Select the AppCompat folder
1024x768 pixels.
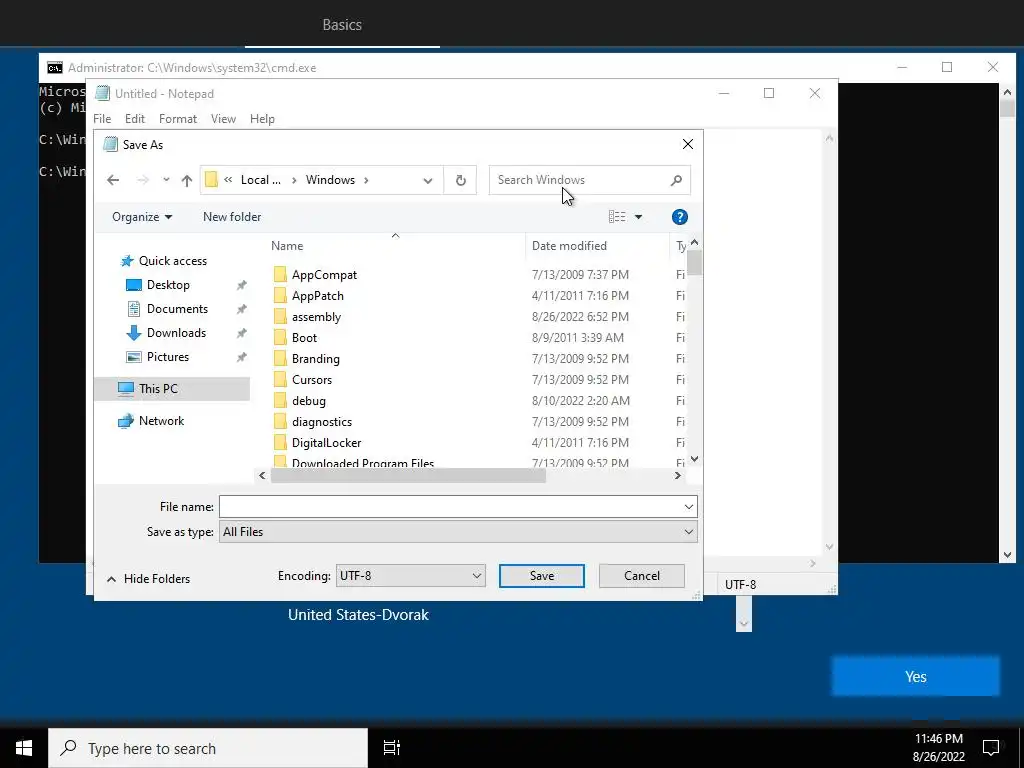point(324,275)
